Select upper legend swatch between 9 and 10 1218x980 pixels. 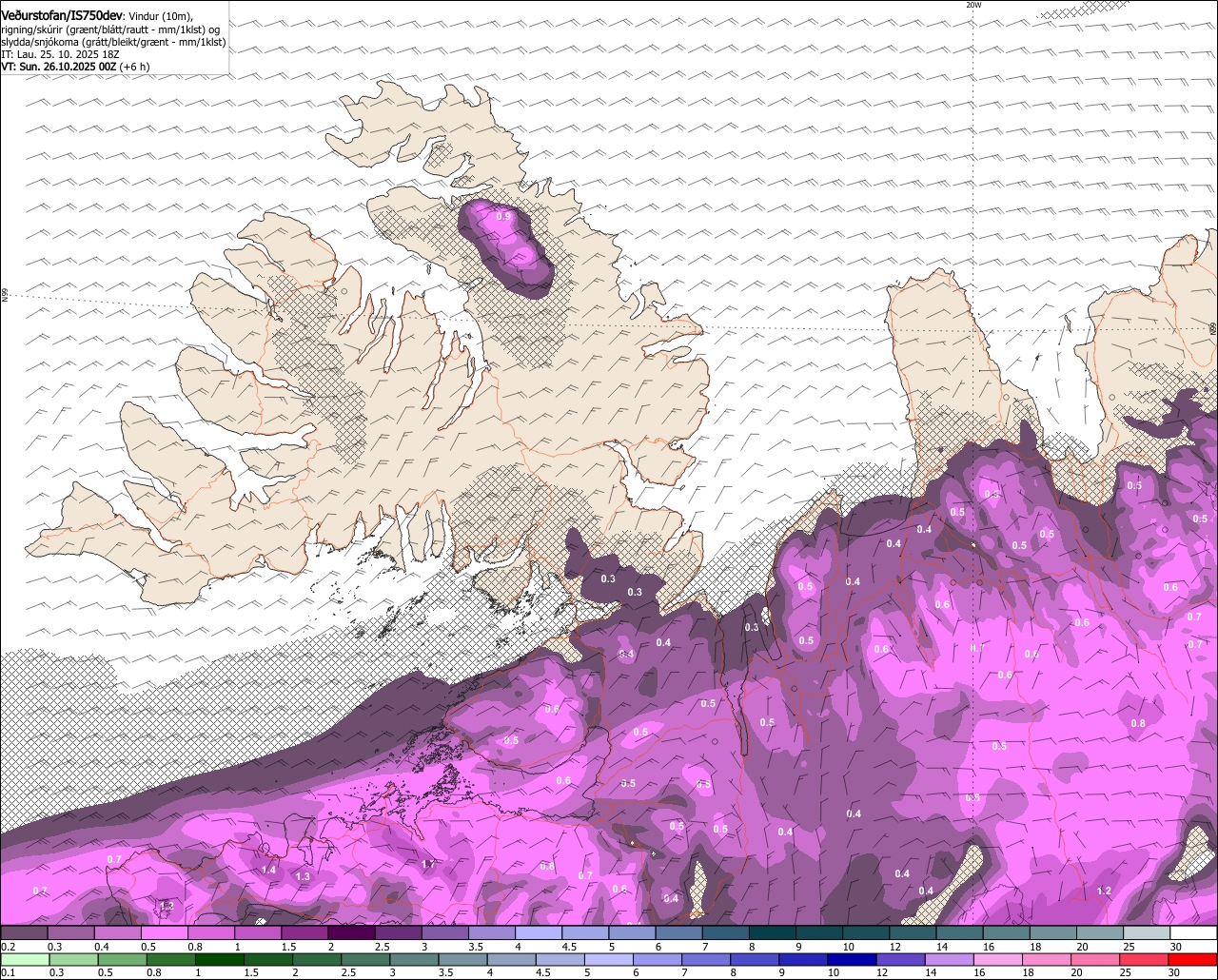[x=819, y=932]
